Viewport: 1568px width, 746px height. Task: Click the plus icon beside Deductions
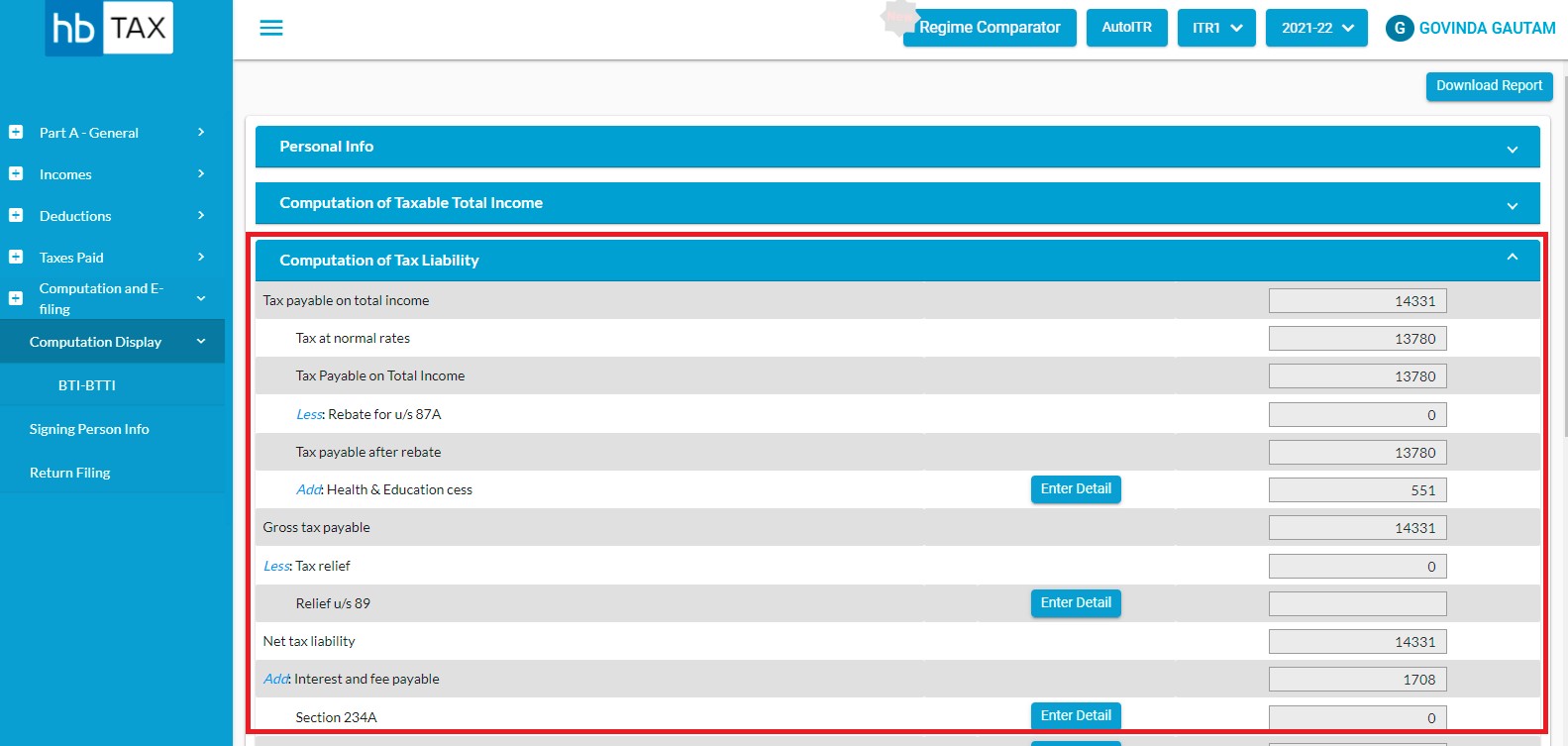click(16, 215)
